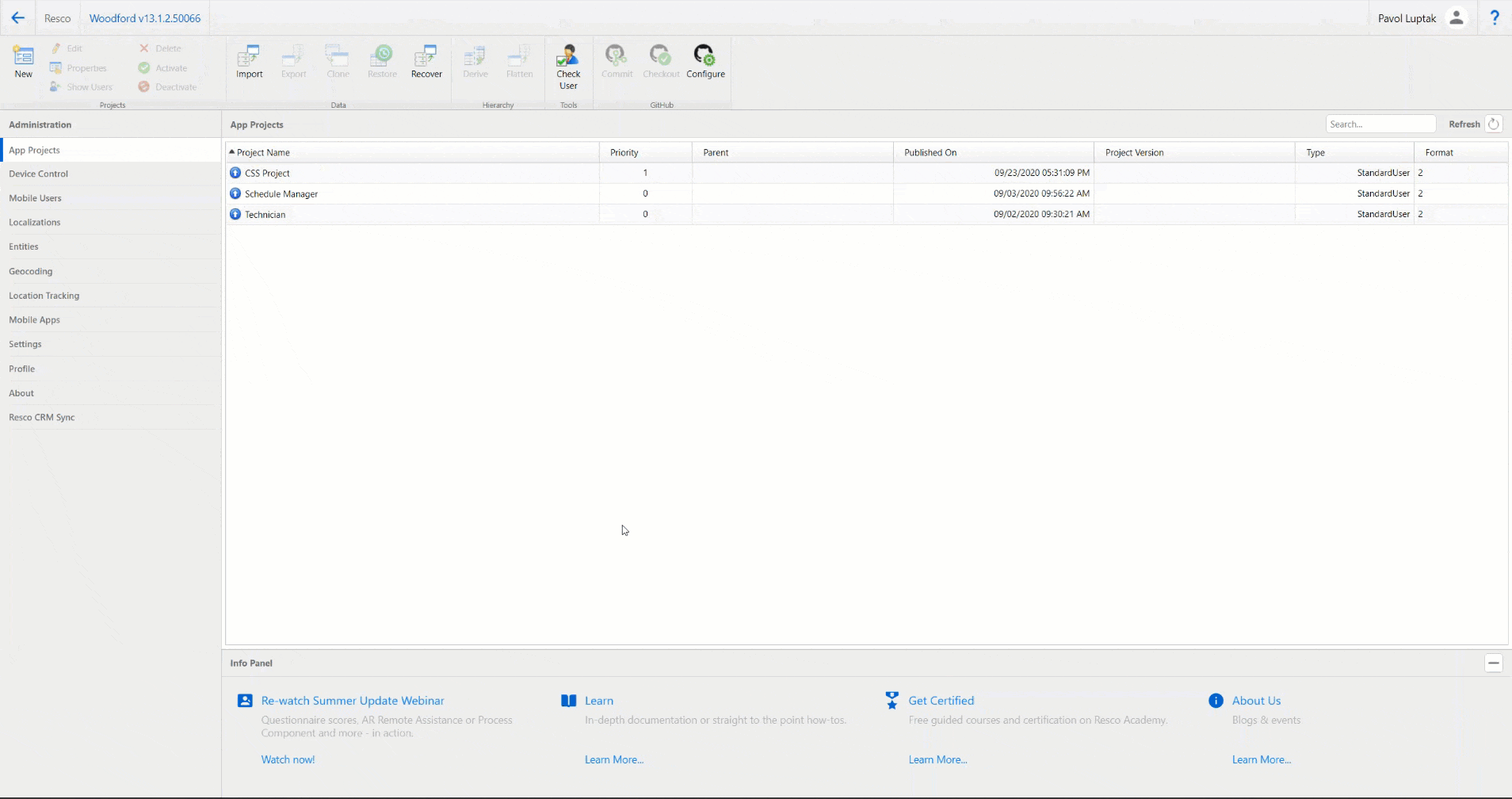Sort by Project Version column header
Viewport: 1512px width, 799px height.
click(x=1194, y=152)
